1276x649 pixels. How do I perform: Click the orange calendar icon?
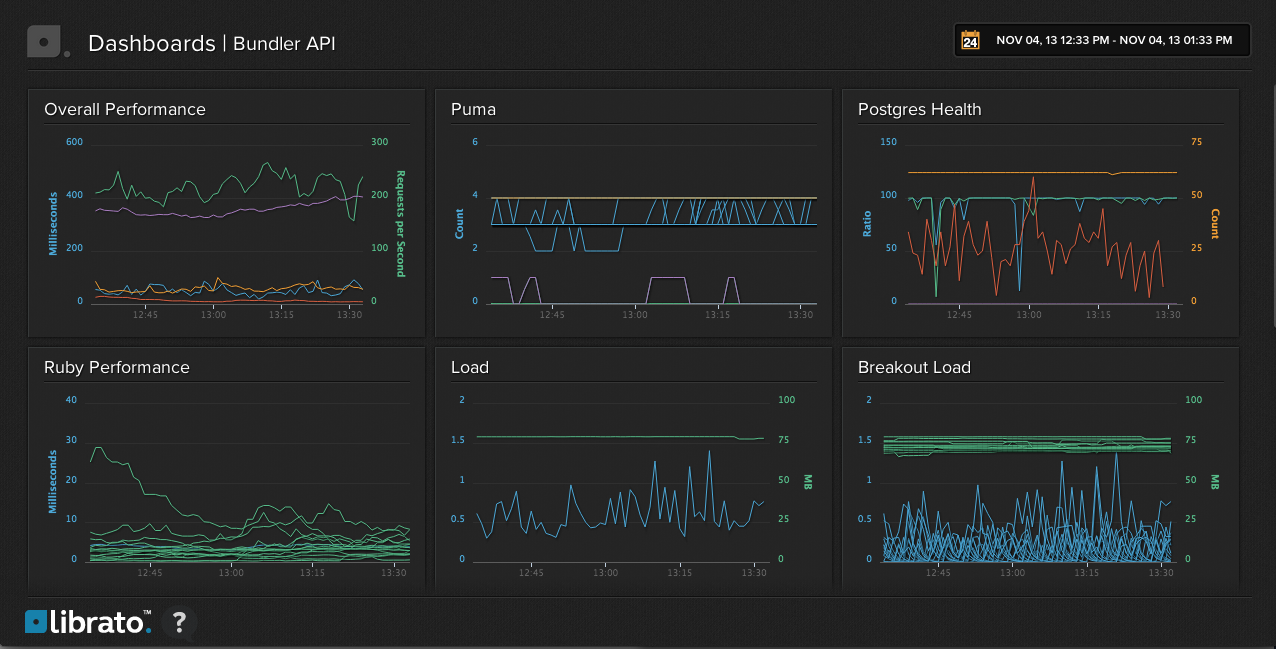click(x=970, y=40)
